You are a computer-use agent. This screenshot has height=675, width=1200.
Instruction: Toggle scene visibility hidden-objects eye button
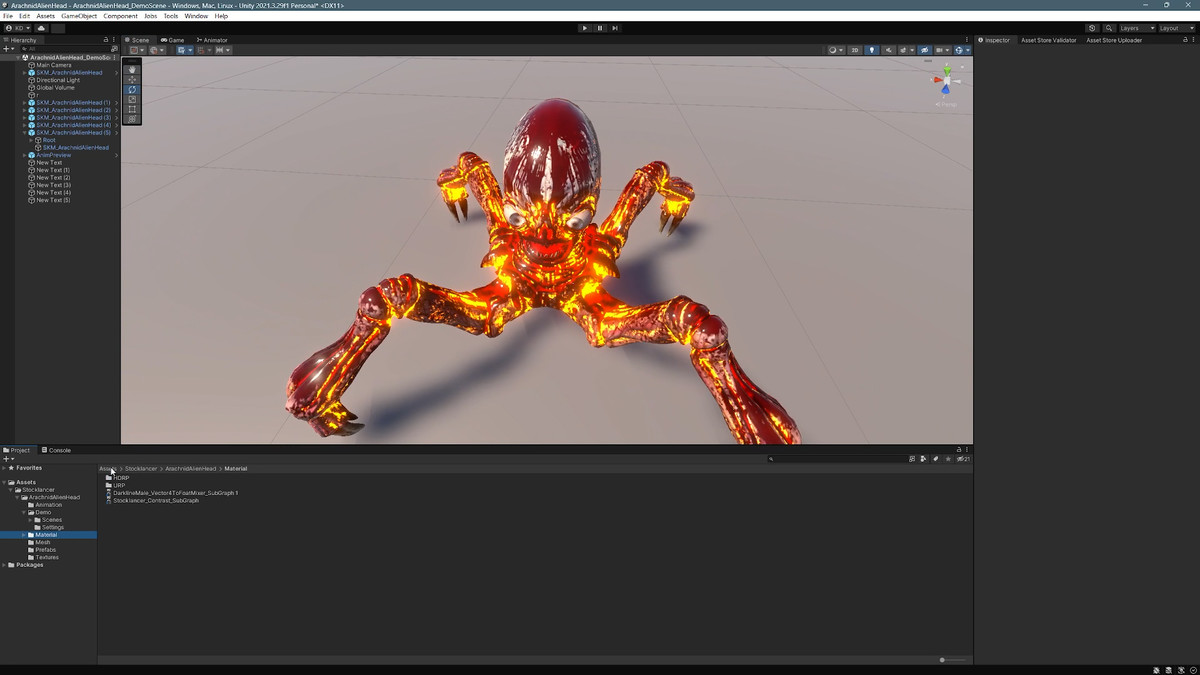924,50
